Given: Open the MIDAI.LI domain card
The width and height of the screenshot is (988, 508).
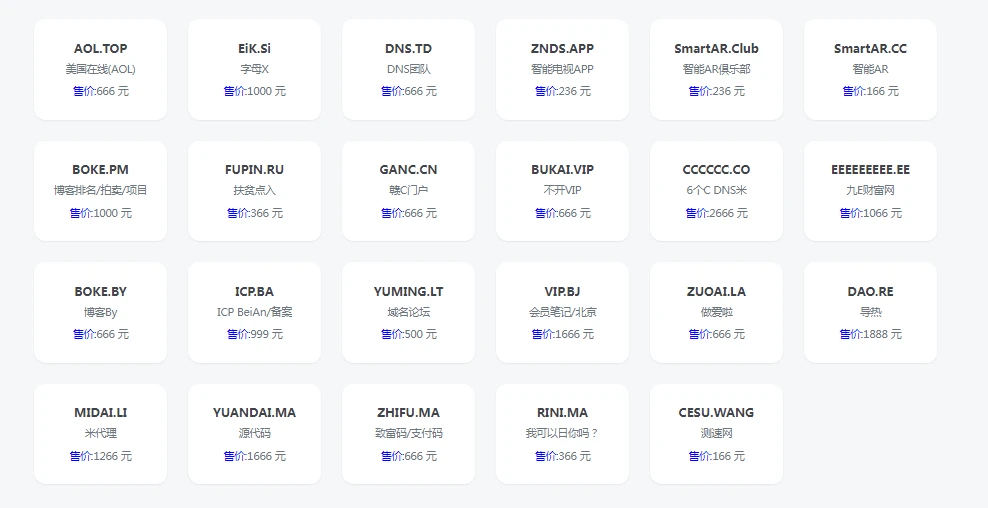Looking at the screenshot, I should coord(100,413).
